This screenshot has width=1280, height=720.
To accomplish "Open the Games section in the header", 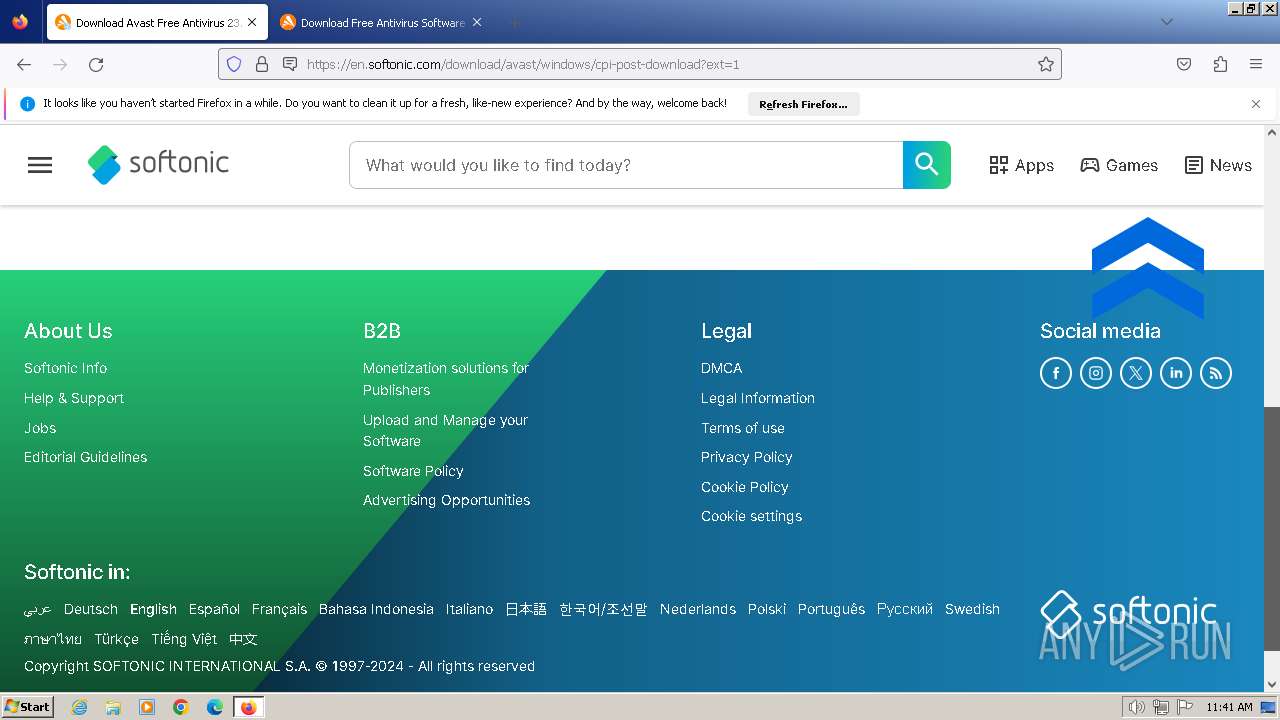I will pos(1119,165).
